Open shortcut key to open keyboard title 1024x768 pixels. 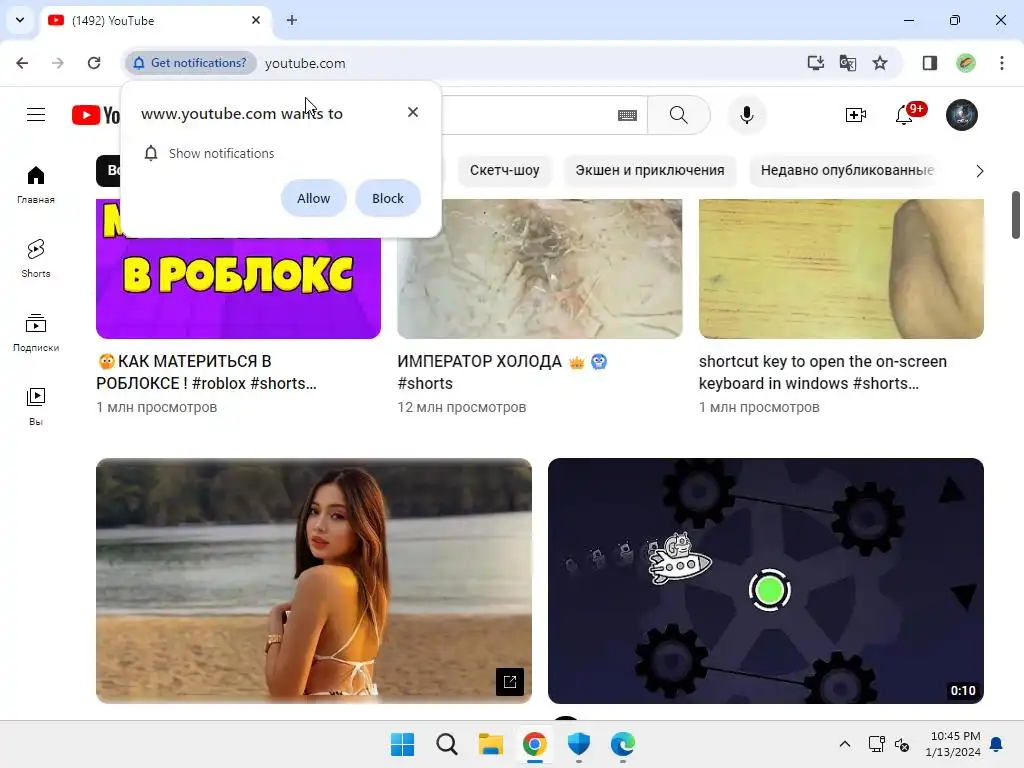click(x=823, y=372)
